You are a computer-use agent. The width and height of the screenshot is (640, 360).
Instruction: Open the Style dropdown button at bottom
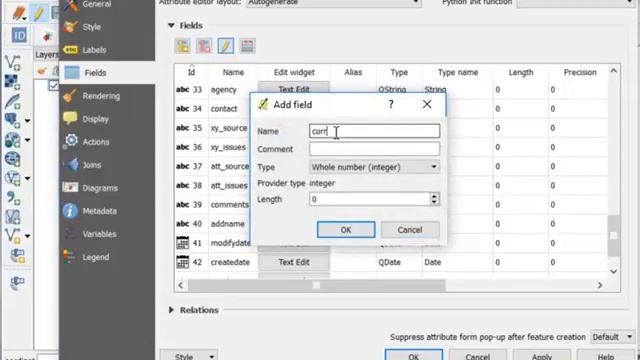coord(189,356)
